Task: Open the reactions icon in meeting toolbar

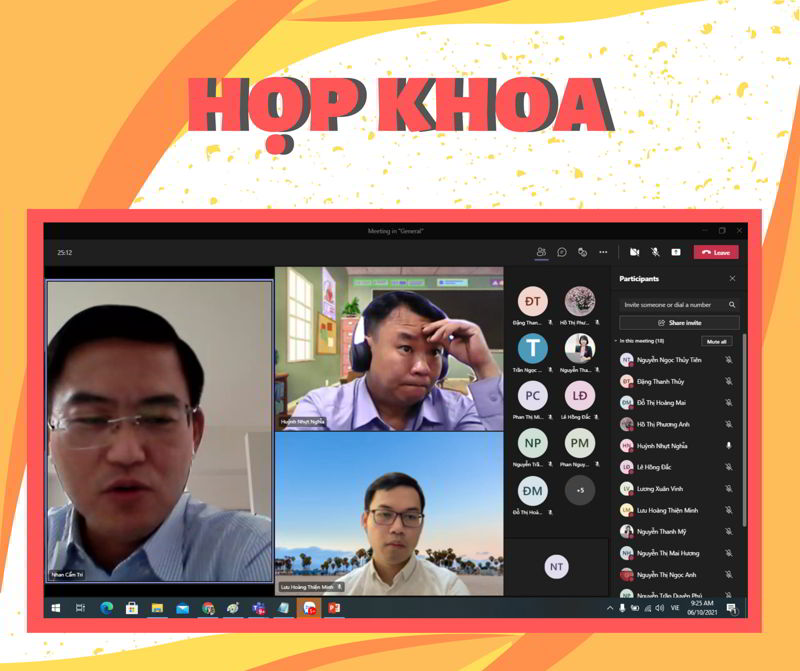Action: tap(582, 252)
